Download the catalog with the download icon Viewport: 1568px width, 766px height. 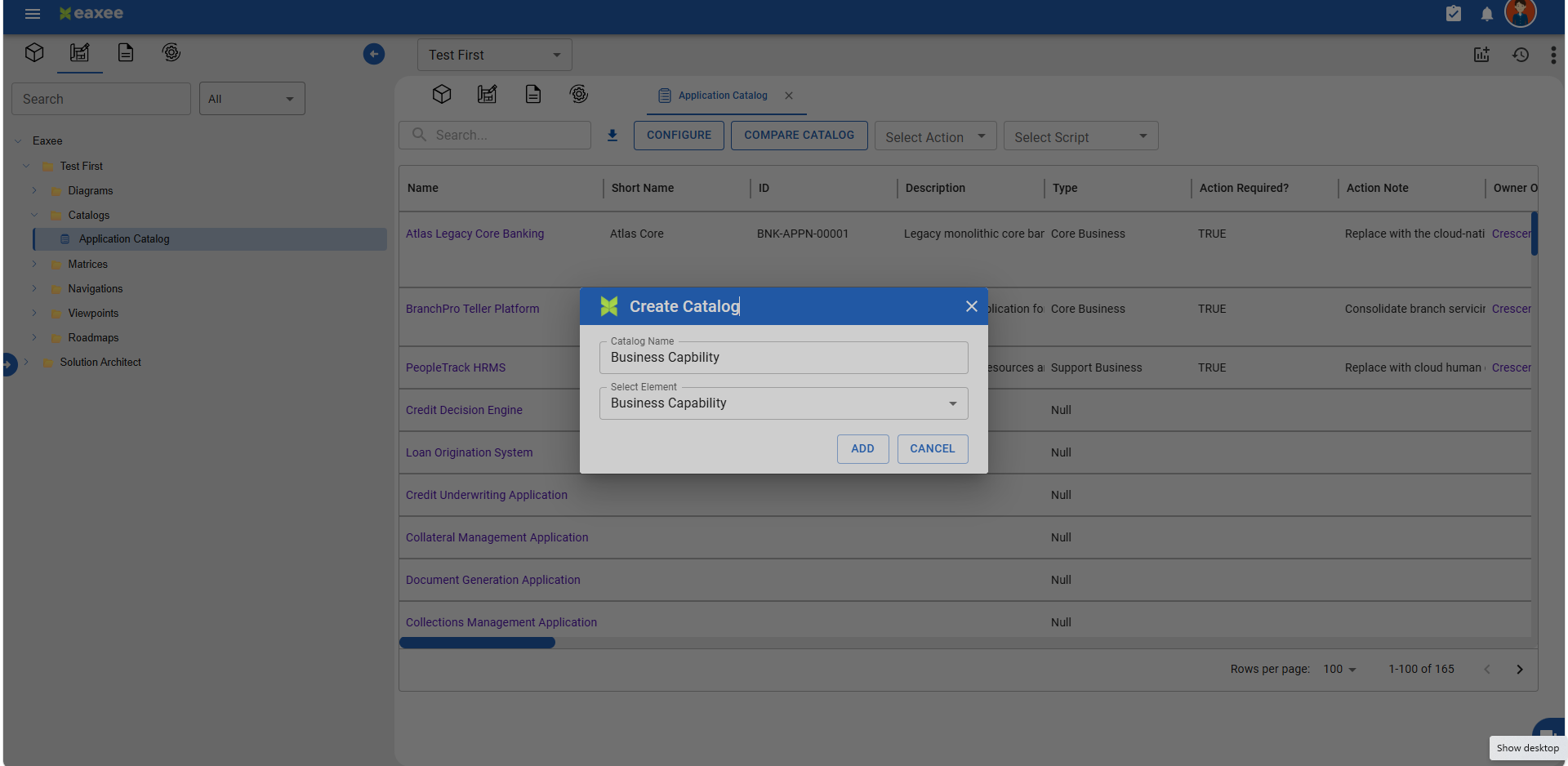612,136
